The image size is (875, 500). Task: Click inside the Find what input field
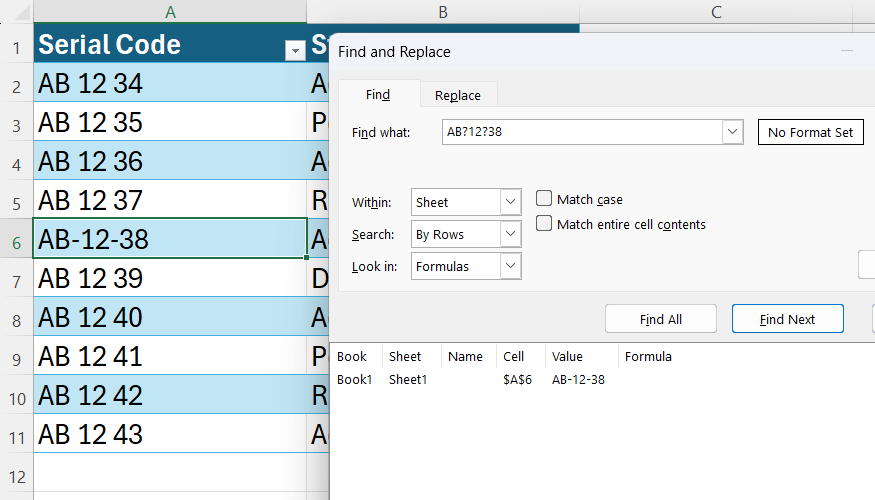coord(582,132)
